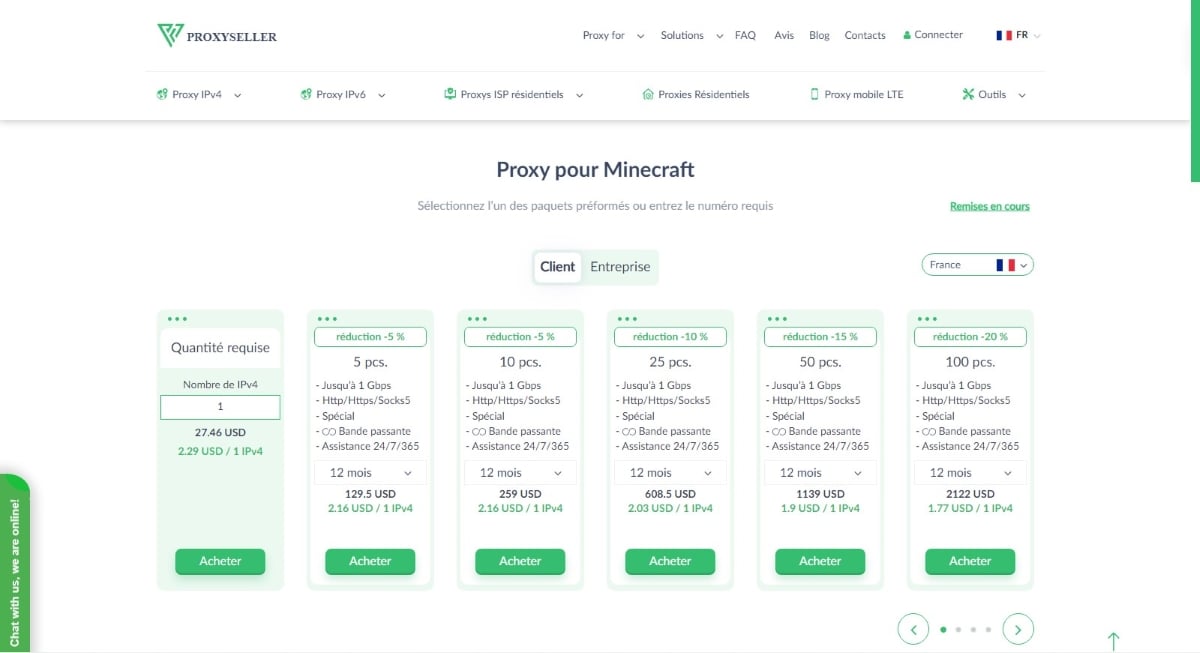Click the scroll-to-top arrow
Screen dimensions: 1200x653
1113,640
